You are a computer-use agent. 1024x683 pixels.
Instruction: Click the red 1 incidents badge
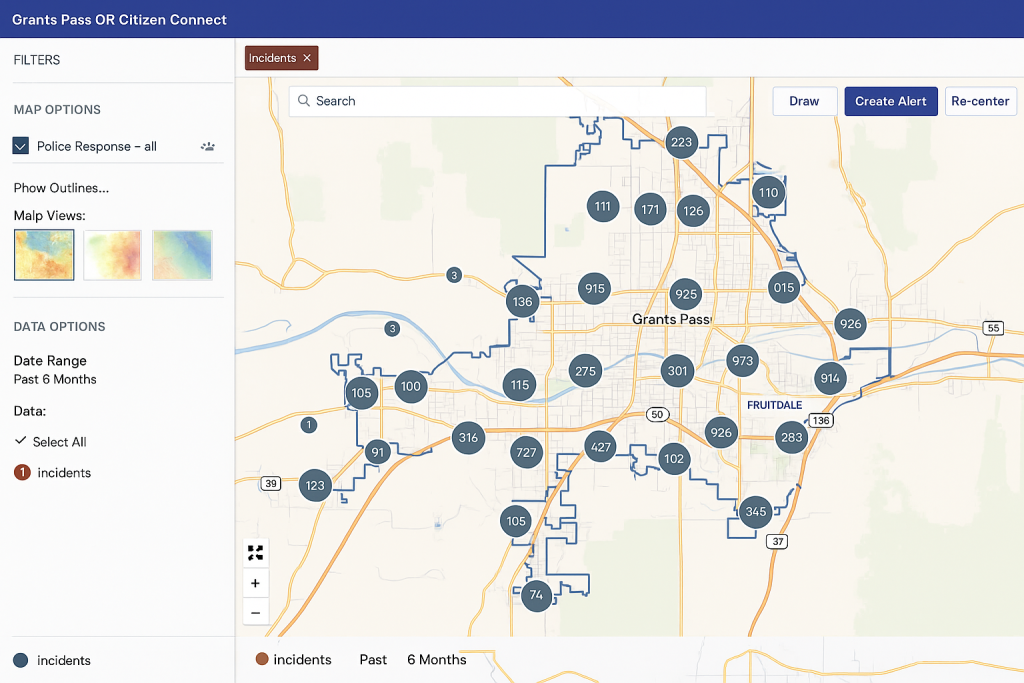(x=22, y=472)
